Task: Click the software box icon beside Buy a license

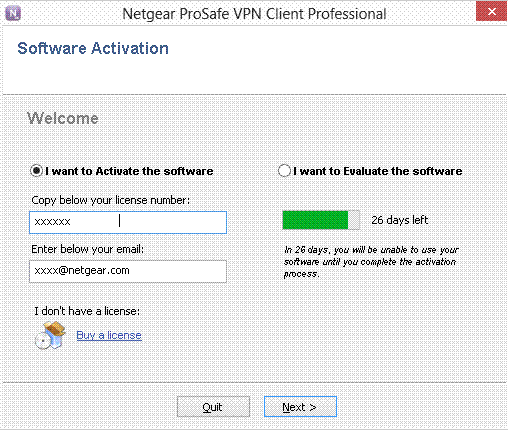Action: click(50, 335)
